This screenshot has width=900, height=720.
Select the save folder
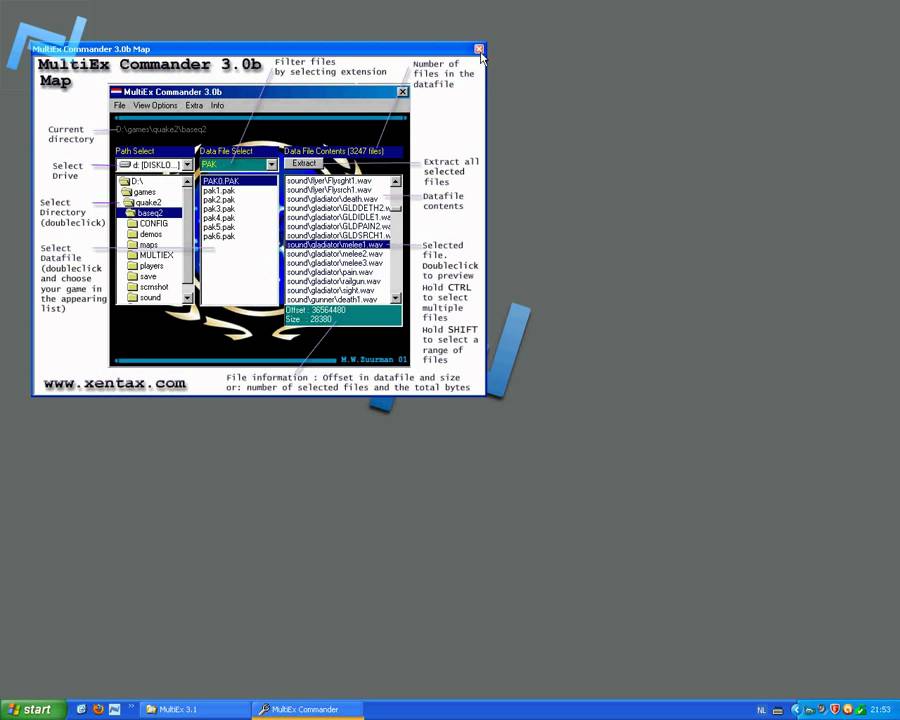142,277
